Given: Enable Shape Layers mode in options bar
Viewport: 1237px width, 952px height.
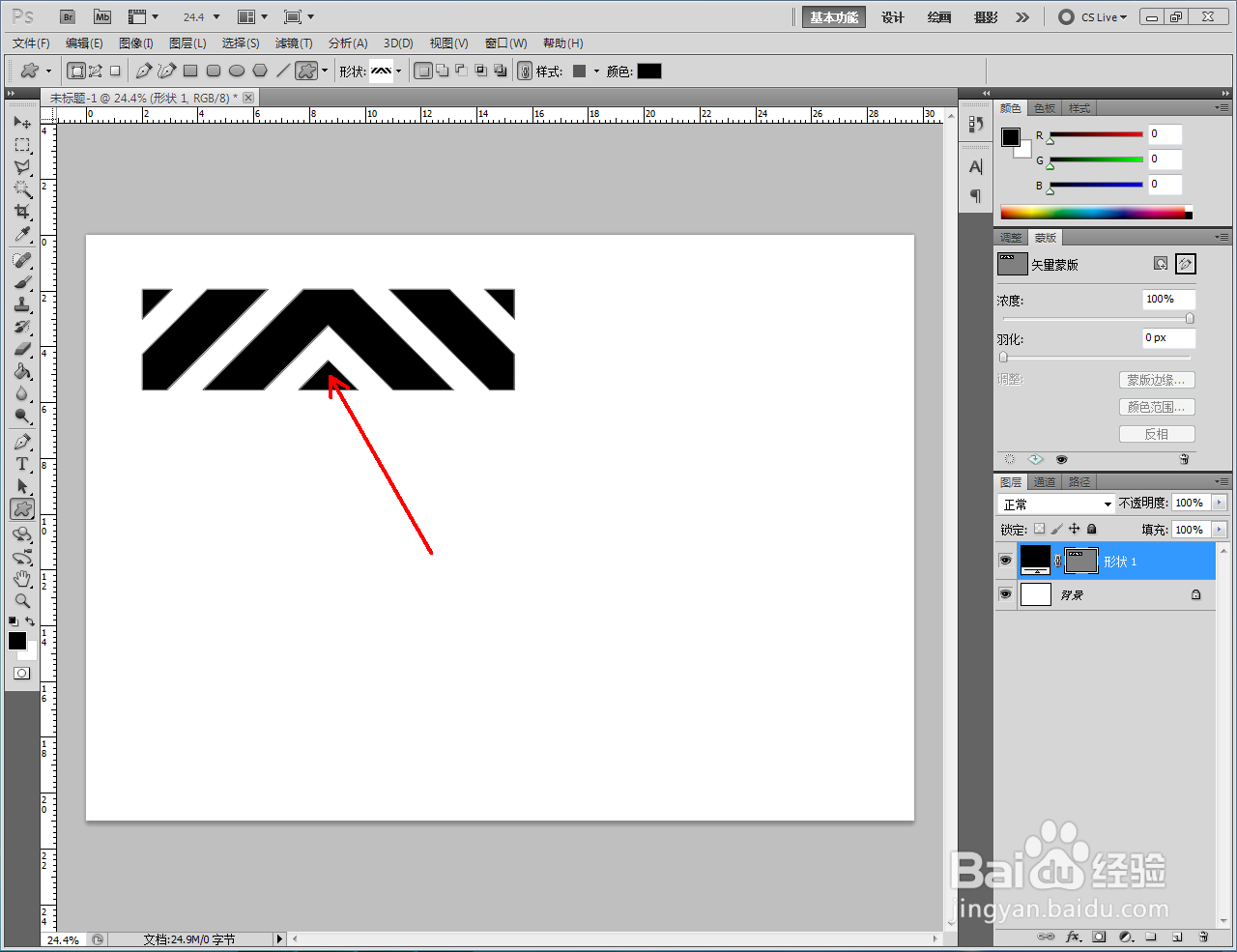Looking at the screenshot, I should (75, 71).
